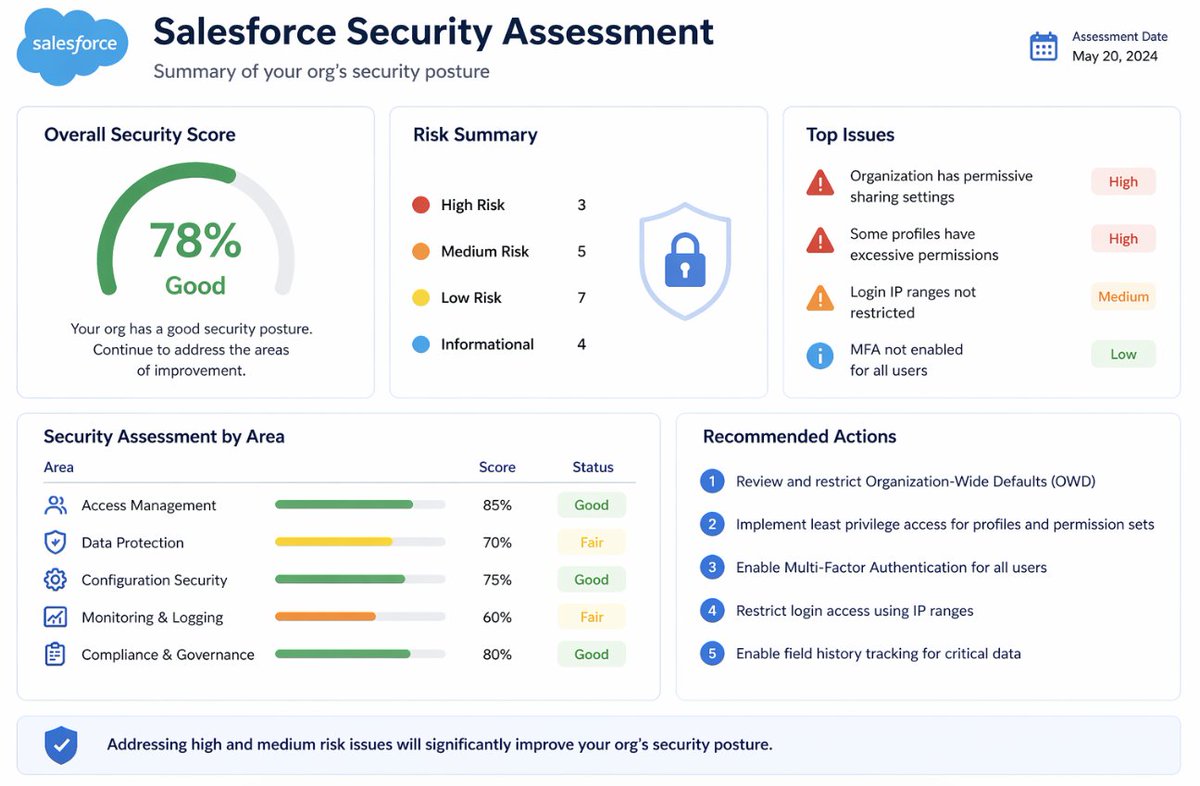The width and height of the screenshot is (1200, 786).
Task: Click the Access Management progress bar
Action: pyautogui.click(x=360, y=505)
